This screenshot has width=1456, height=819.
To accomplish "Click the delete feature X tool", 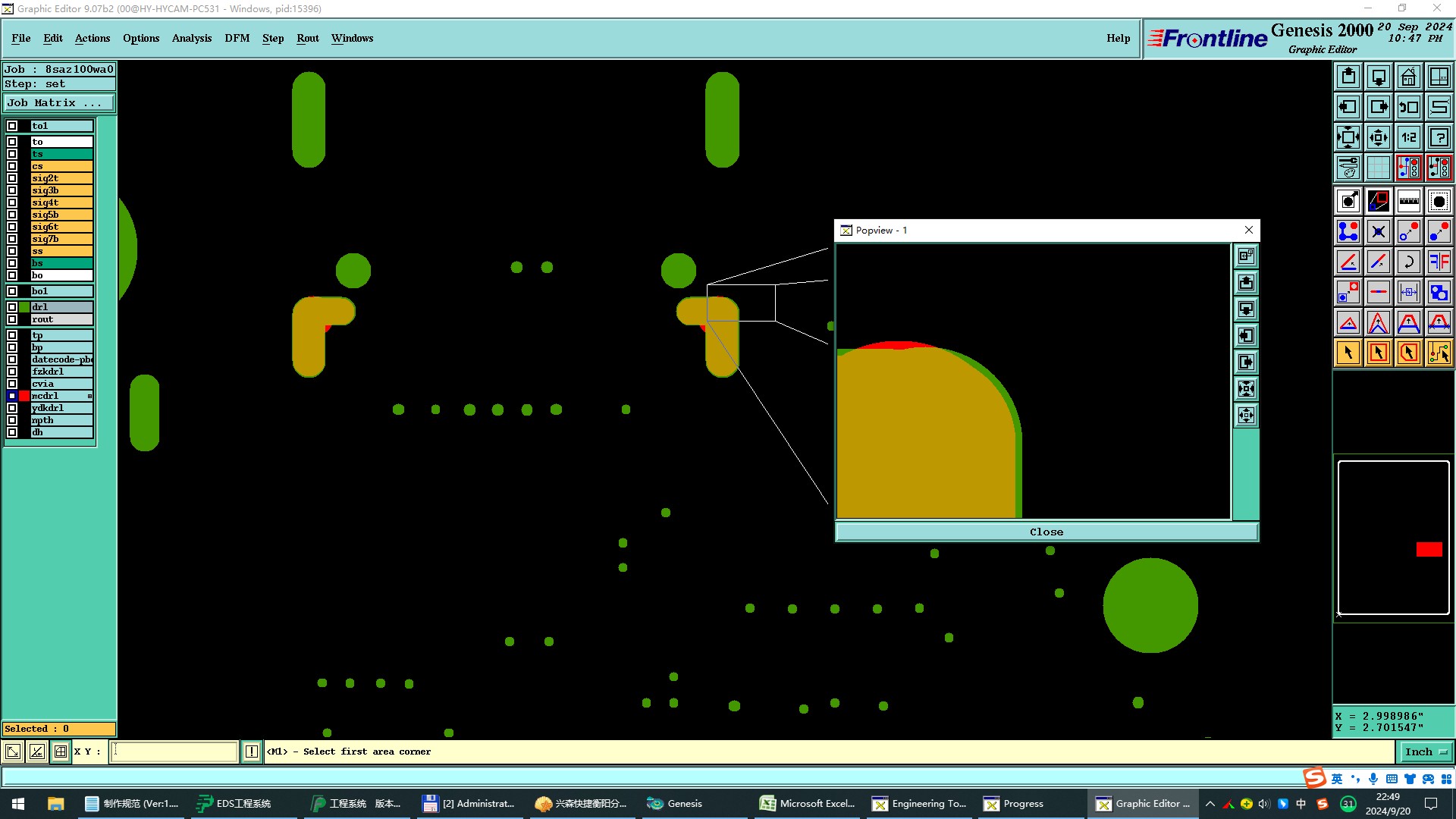I will [x=1378, y=231].
